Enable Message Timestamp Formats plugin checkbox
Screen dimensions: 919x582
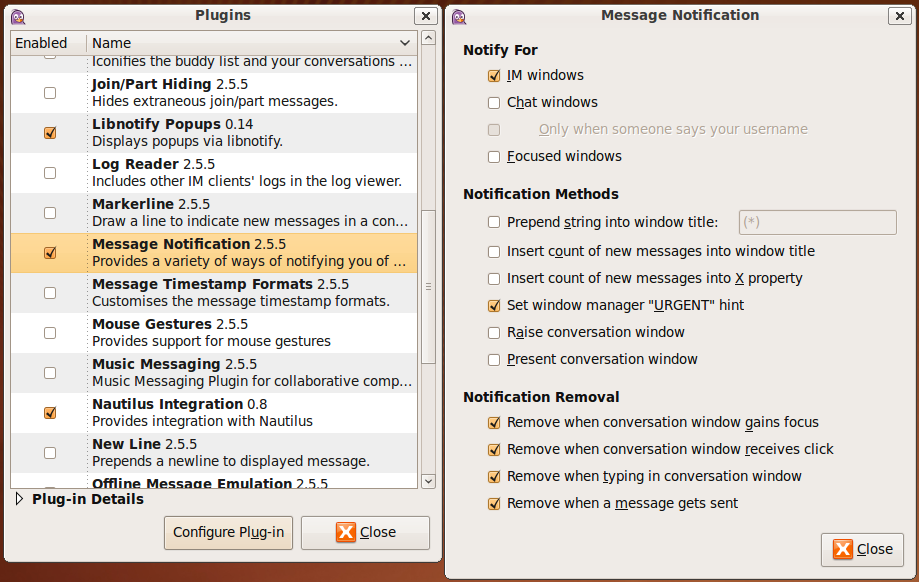click(50, 292)
